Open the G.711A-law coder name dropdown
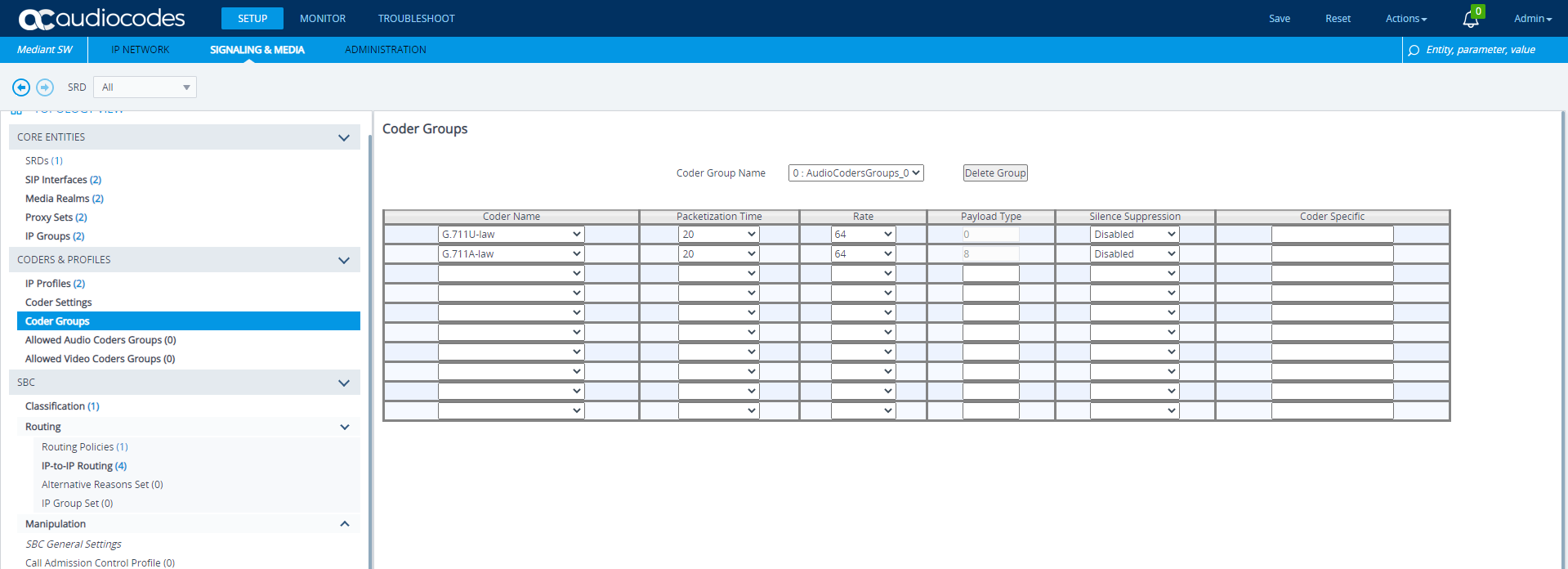Screen dimensions: 1568x569 (511, 254)
